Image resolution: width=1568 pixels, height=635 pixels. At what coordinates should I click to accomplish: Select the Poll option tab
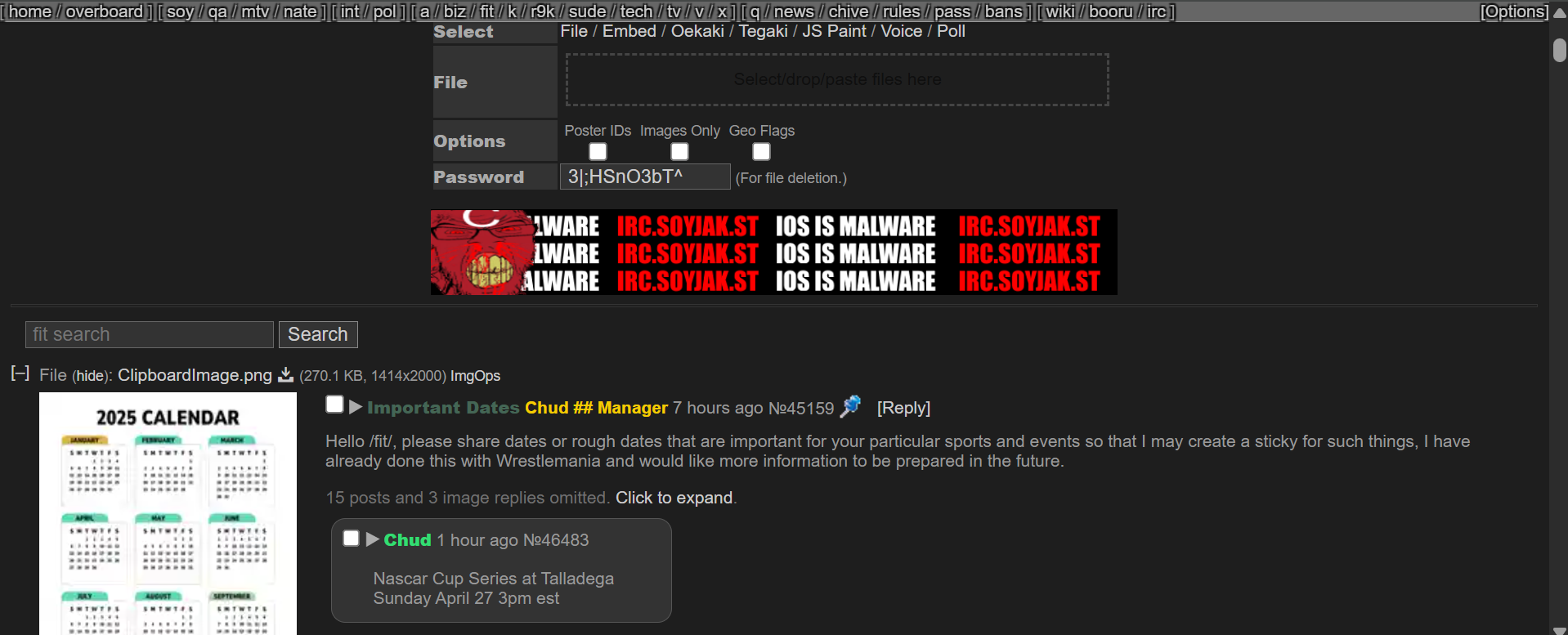click(x=951, y=31)
